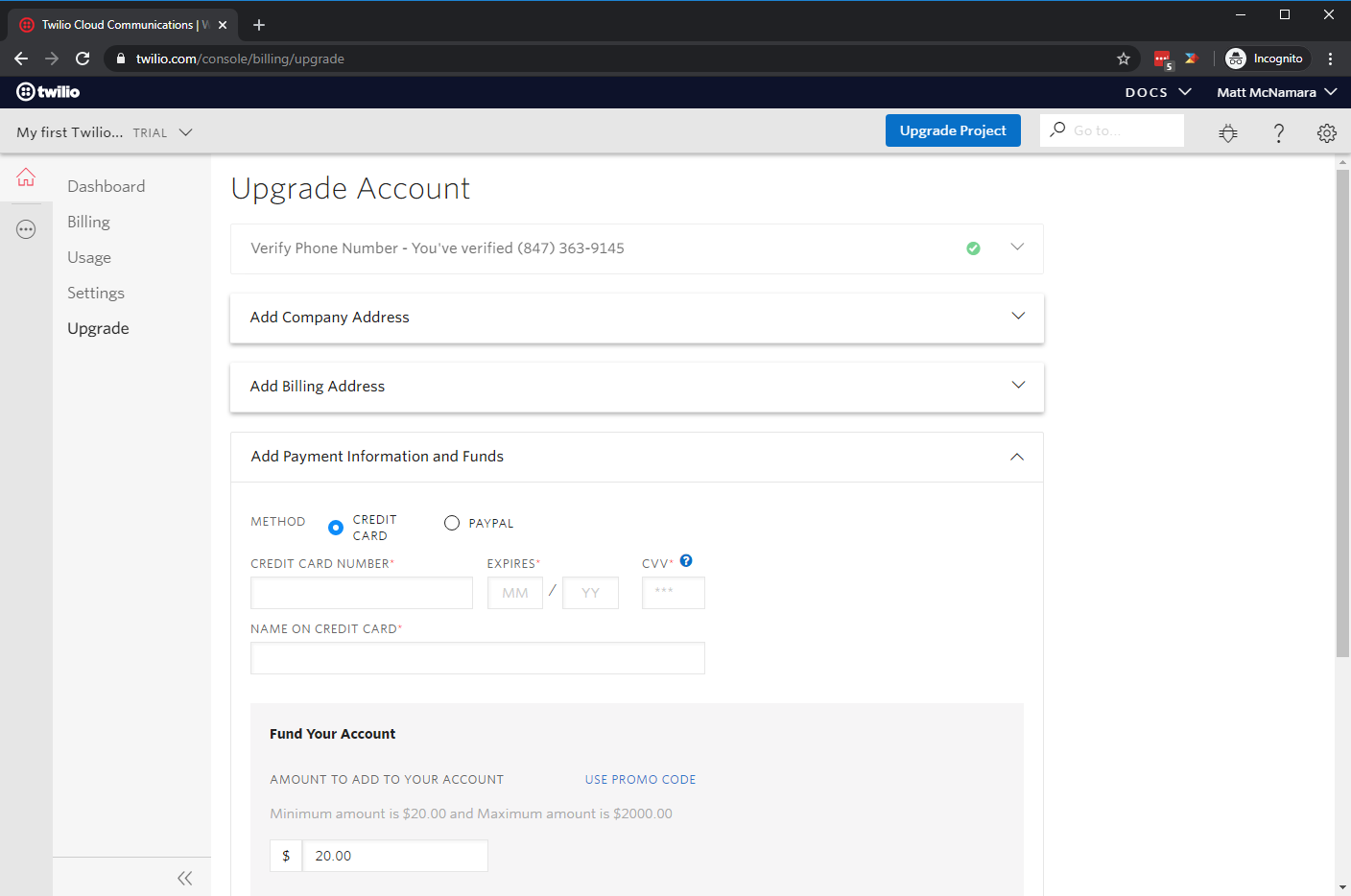Click the 20.00 amount field
This screenshot has height=896, width=1351.
point(395,856)
